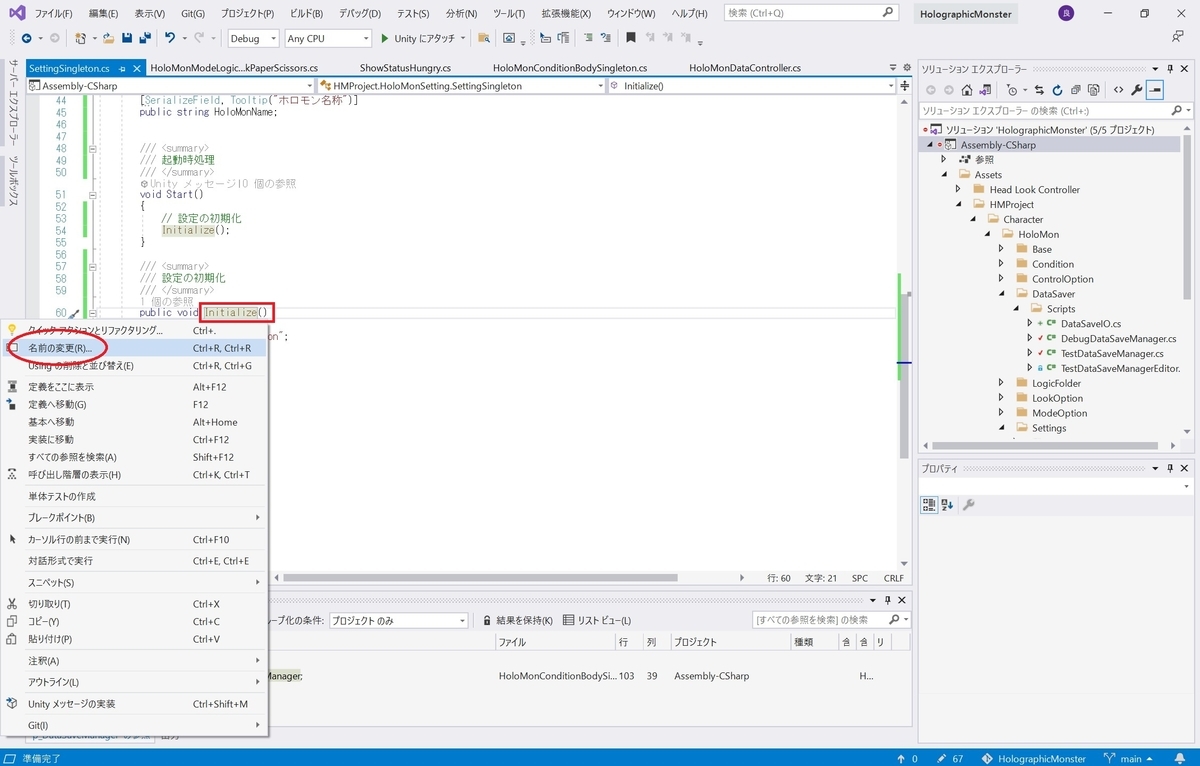
Task: Select 定義へ移動(G) in context menu
Action: pyautogui.click(x=135, y=404)
